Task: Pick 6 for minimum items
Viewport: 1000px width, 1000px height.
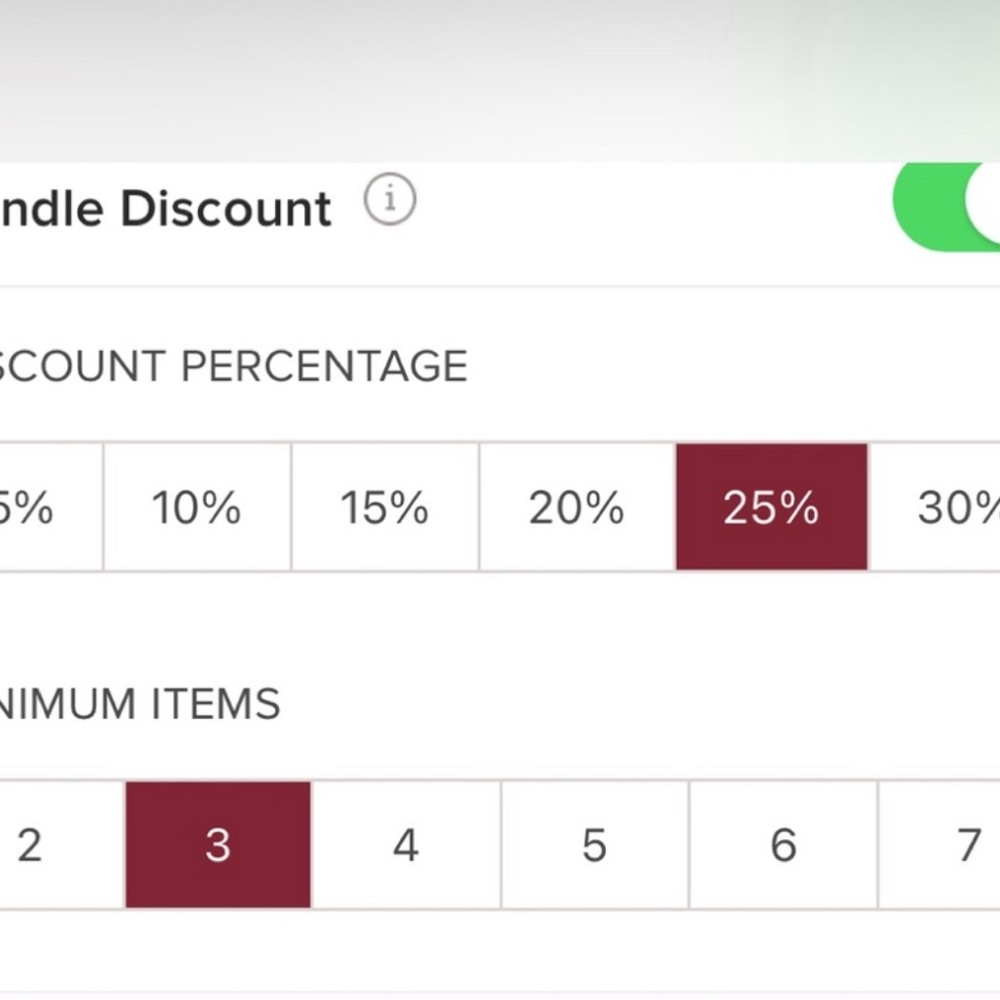Action: tap(784, 844)
